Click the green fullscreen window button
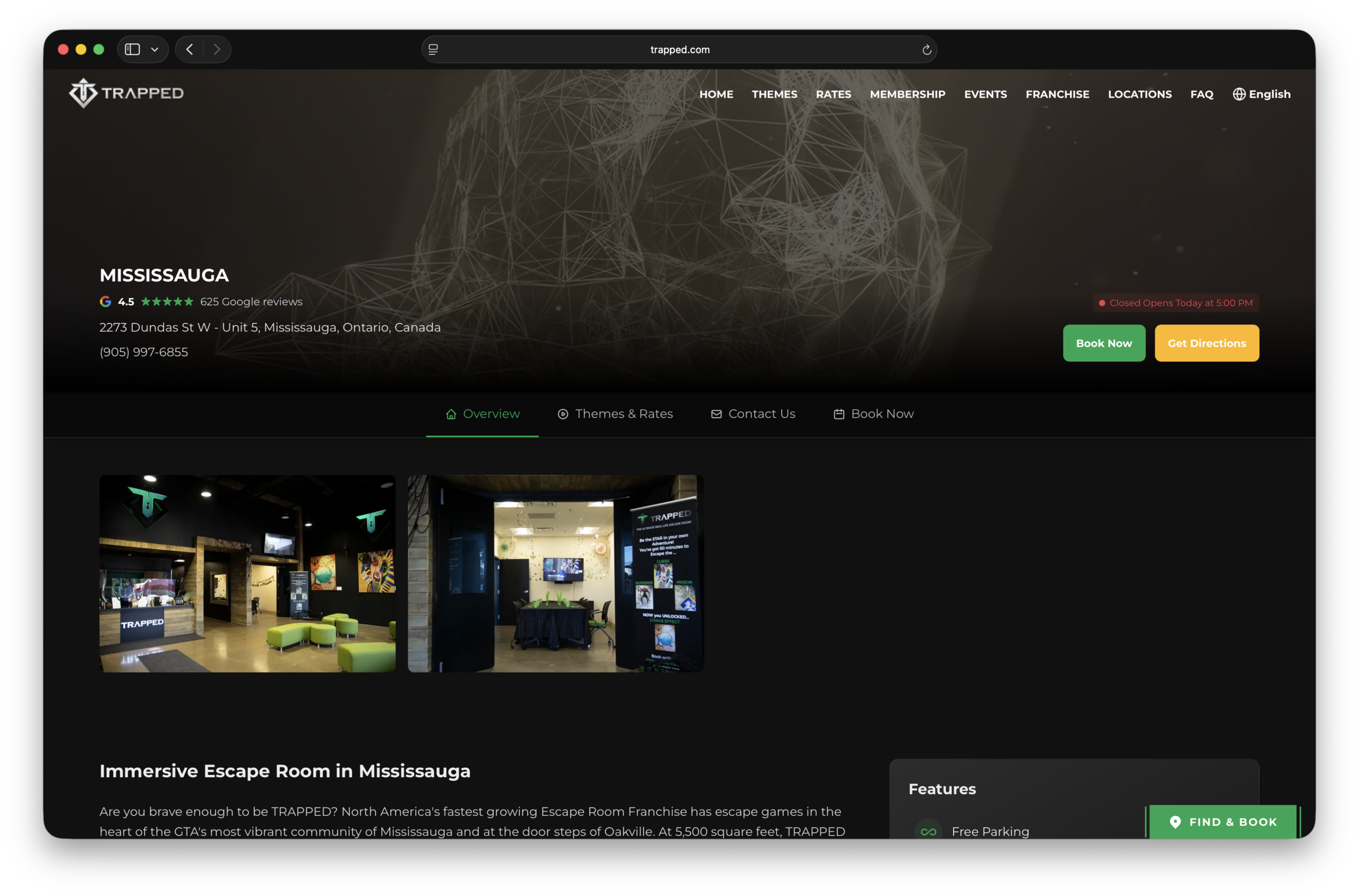The height and width of the screenshot is (896, 1359). click(x=99, y=50)
